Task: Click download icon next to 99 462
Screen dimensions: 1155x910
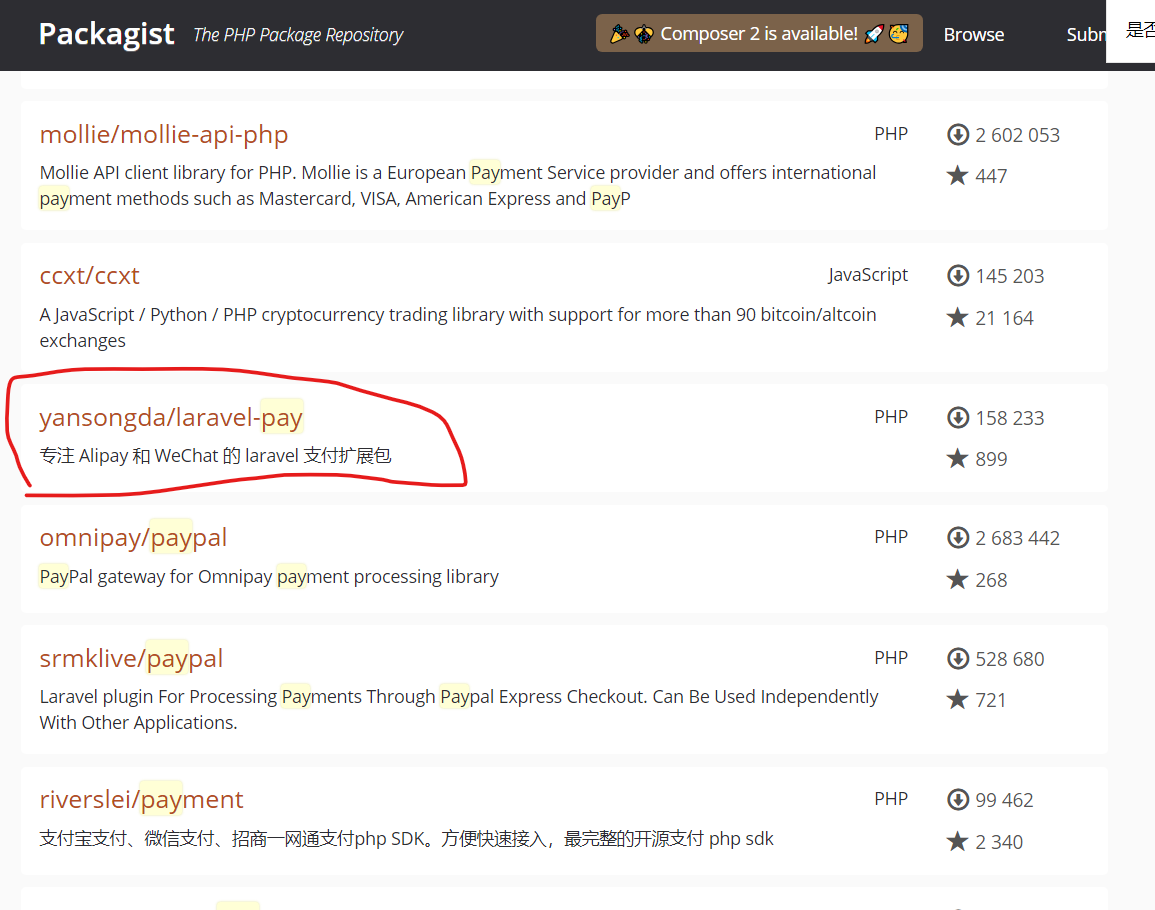Action: click(x=958, y=799)
